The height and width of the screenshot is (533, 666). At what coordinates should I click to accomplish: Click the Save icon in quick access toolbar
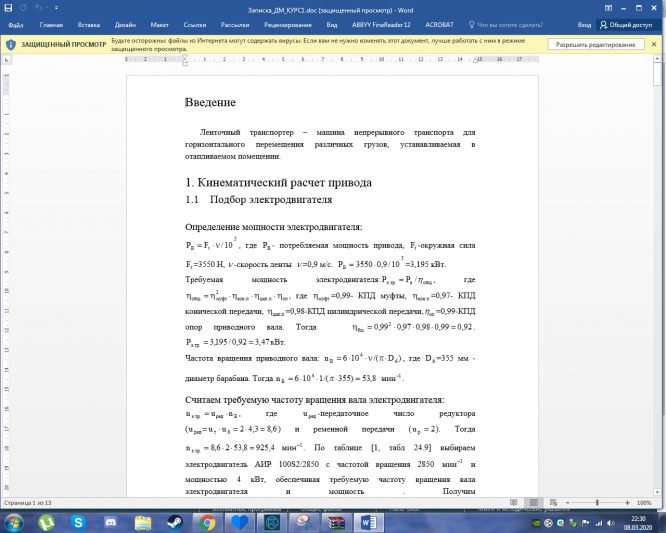(8, 8)
